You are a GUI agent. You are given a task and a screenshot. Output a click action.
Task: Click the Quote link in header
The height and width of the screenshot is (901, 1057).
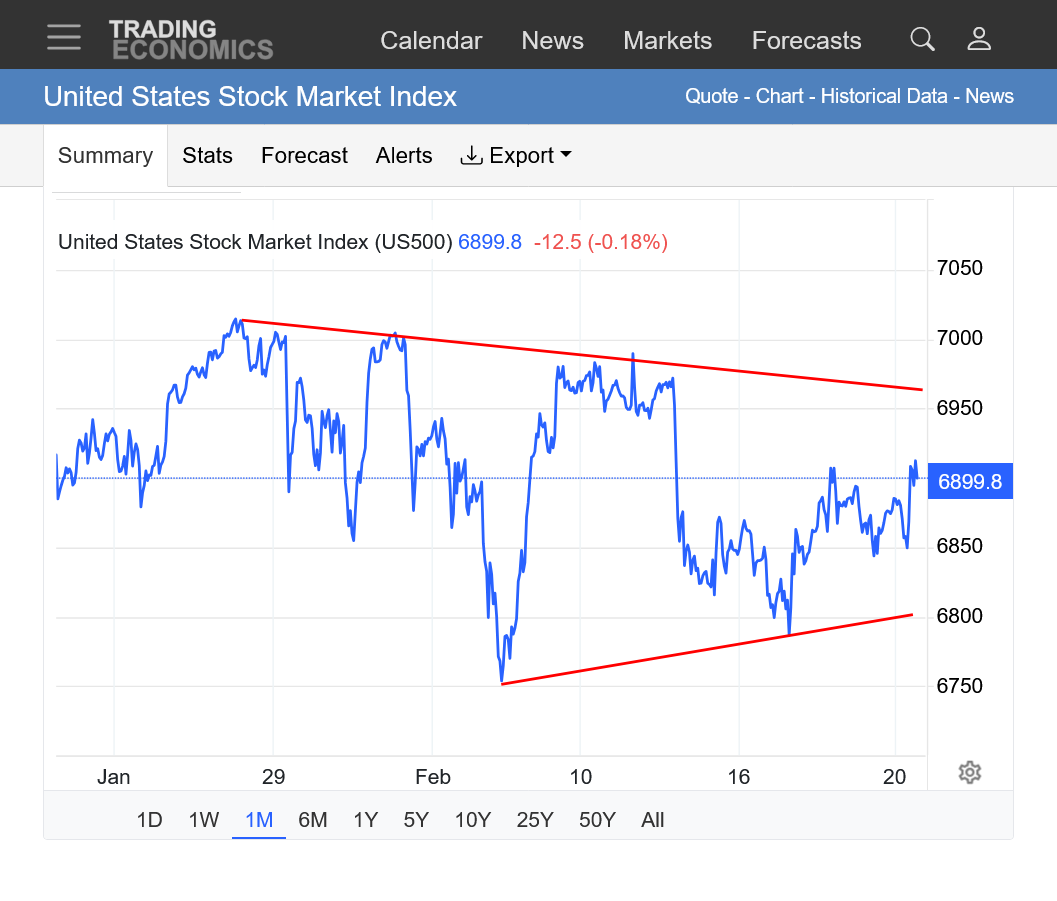coord(711,97)
